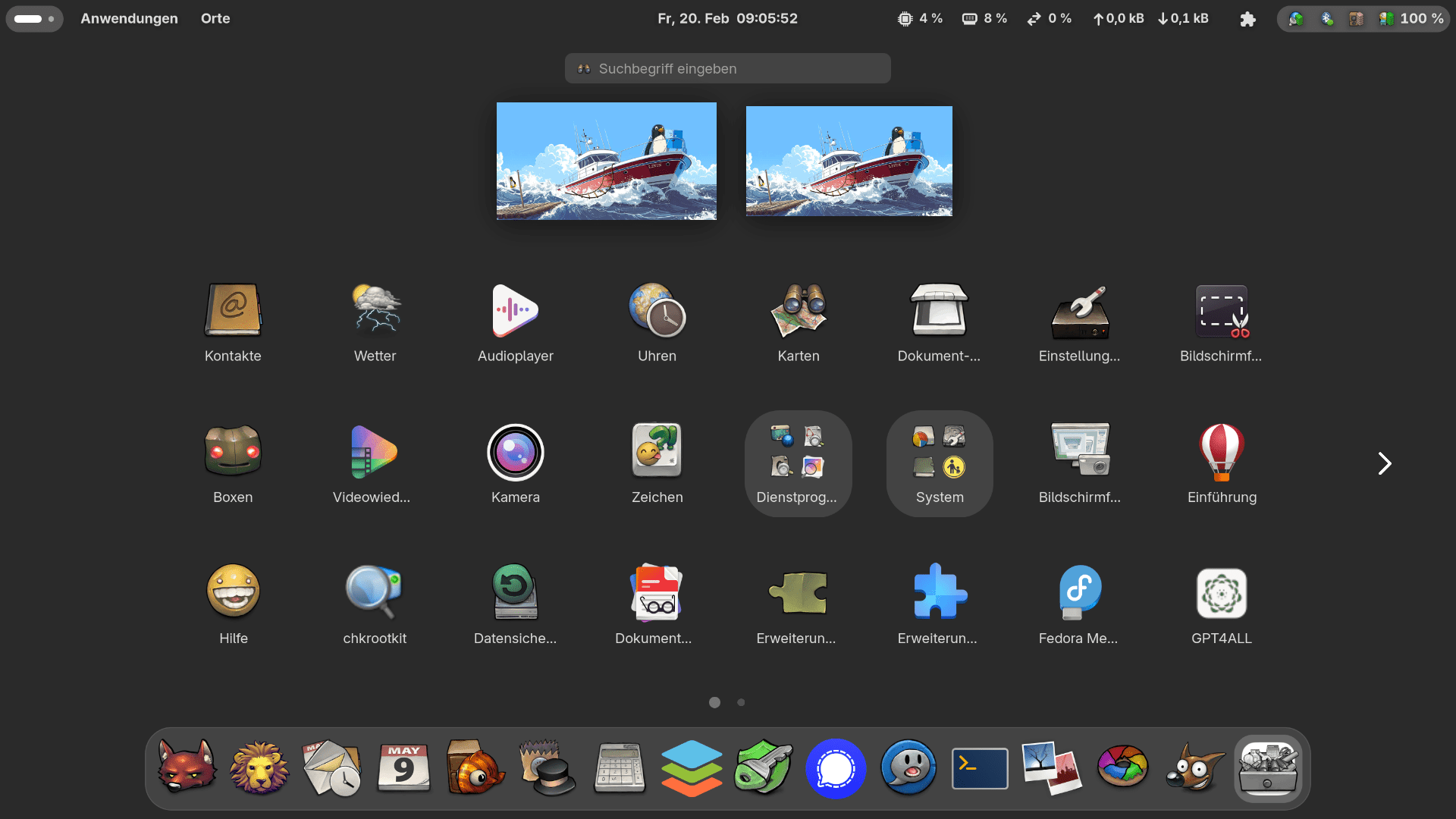Switch to second app grid page dot

click(741, 702)
